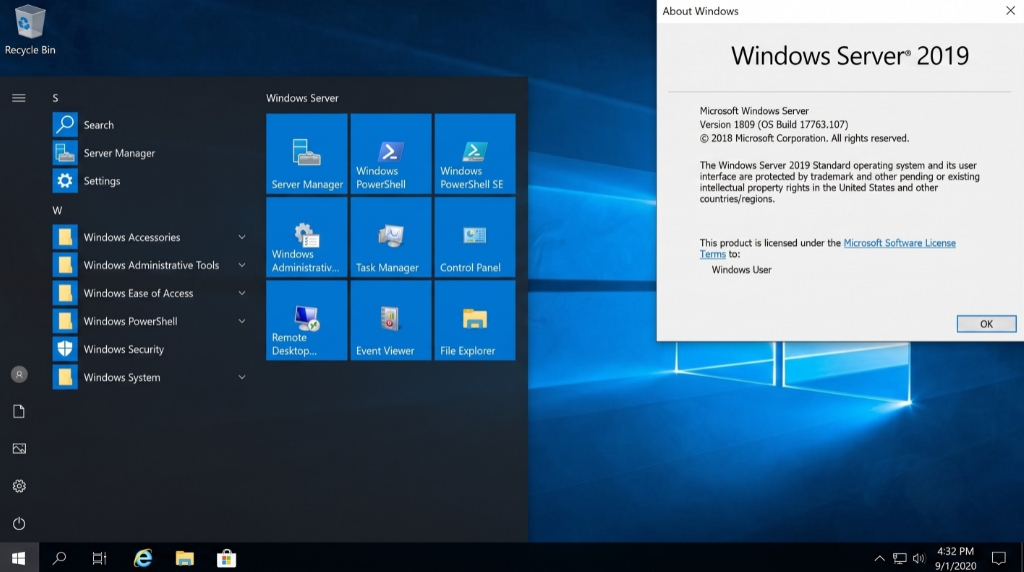Open the Windows System folder
1024x572 pixels.
pyautogui.click(x=150, y=377)
